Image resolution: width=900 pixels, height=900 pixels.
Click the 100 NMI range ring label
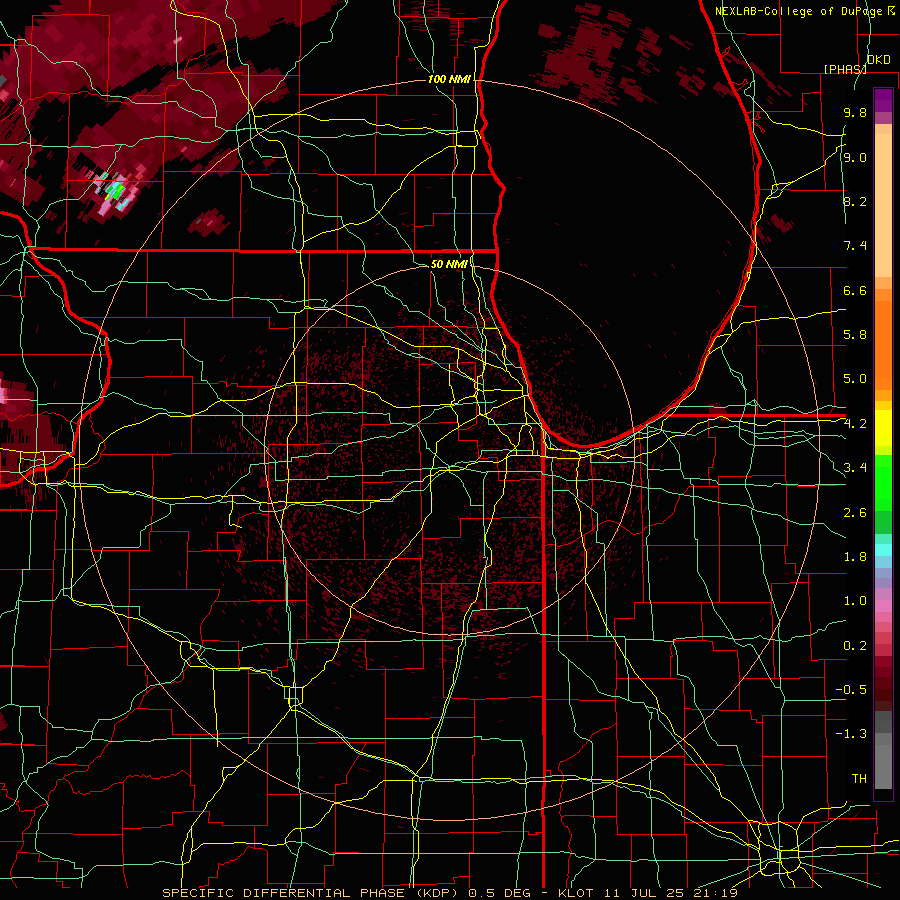pyautogui.click(x=449, y=79)
